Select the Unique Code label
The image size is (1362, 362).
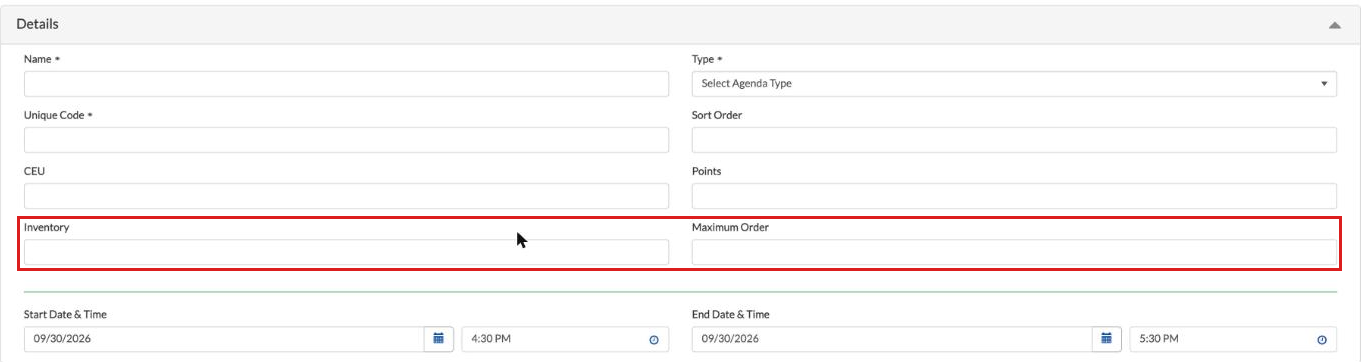coord(55,115)
